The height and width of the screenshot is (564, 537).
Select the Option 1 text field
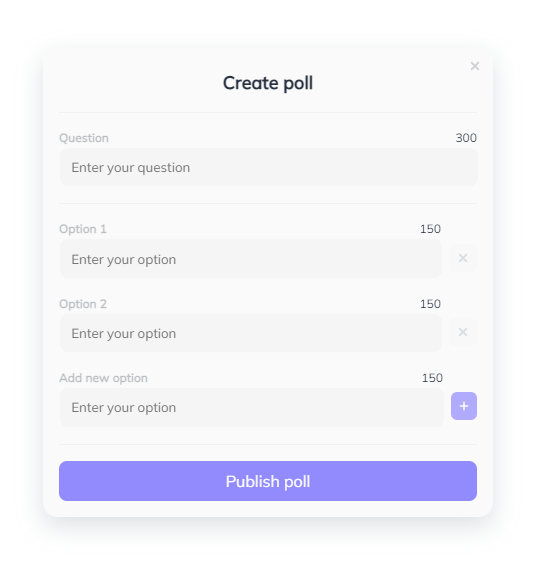(x=251, y=259)
